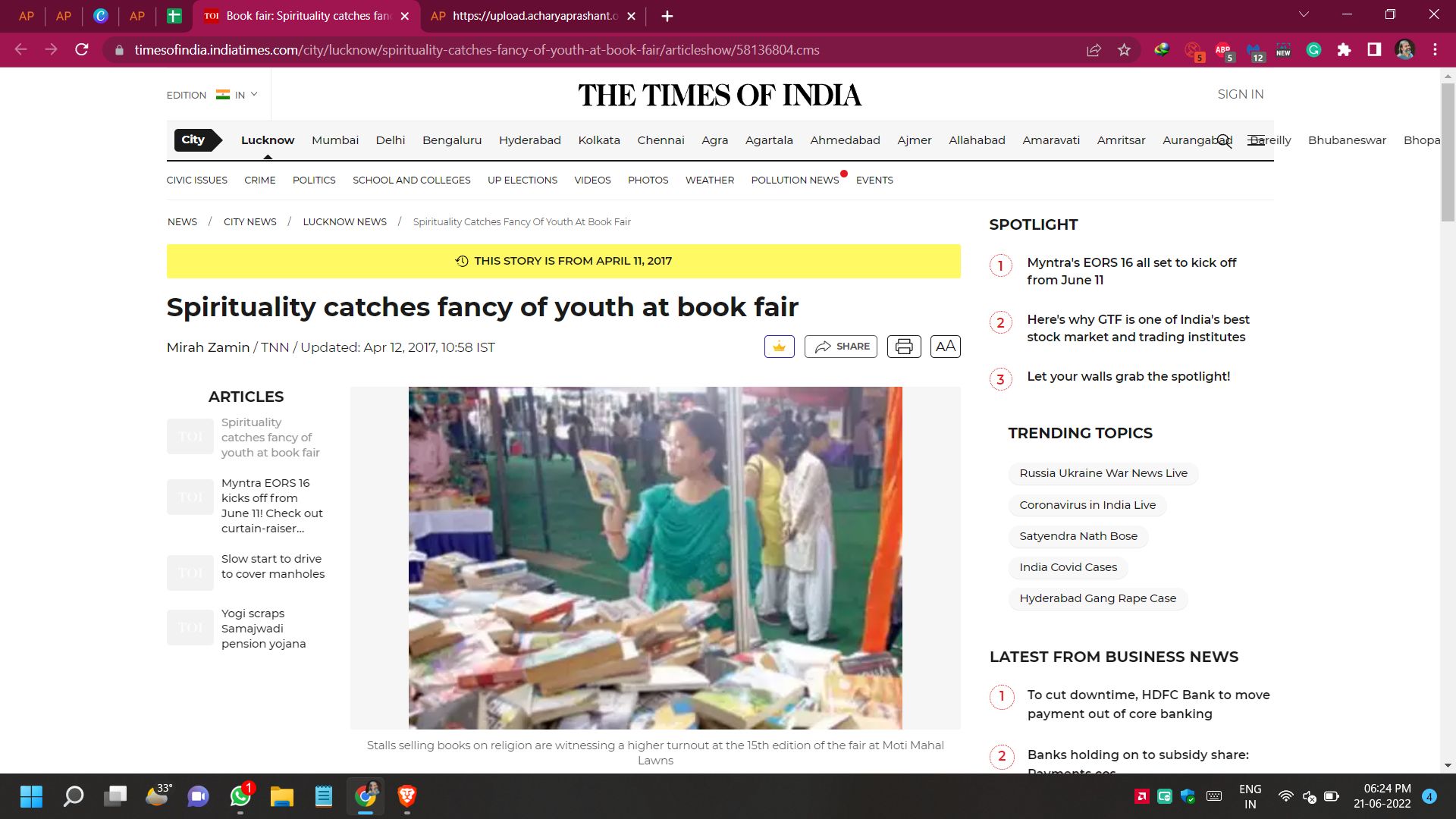1456x819 pixels.
Task: Click the search magnifier in city navigation
Action: pos(1224,141)
